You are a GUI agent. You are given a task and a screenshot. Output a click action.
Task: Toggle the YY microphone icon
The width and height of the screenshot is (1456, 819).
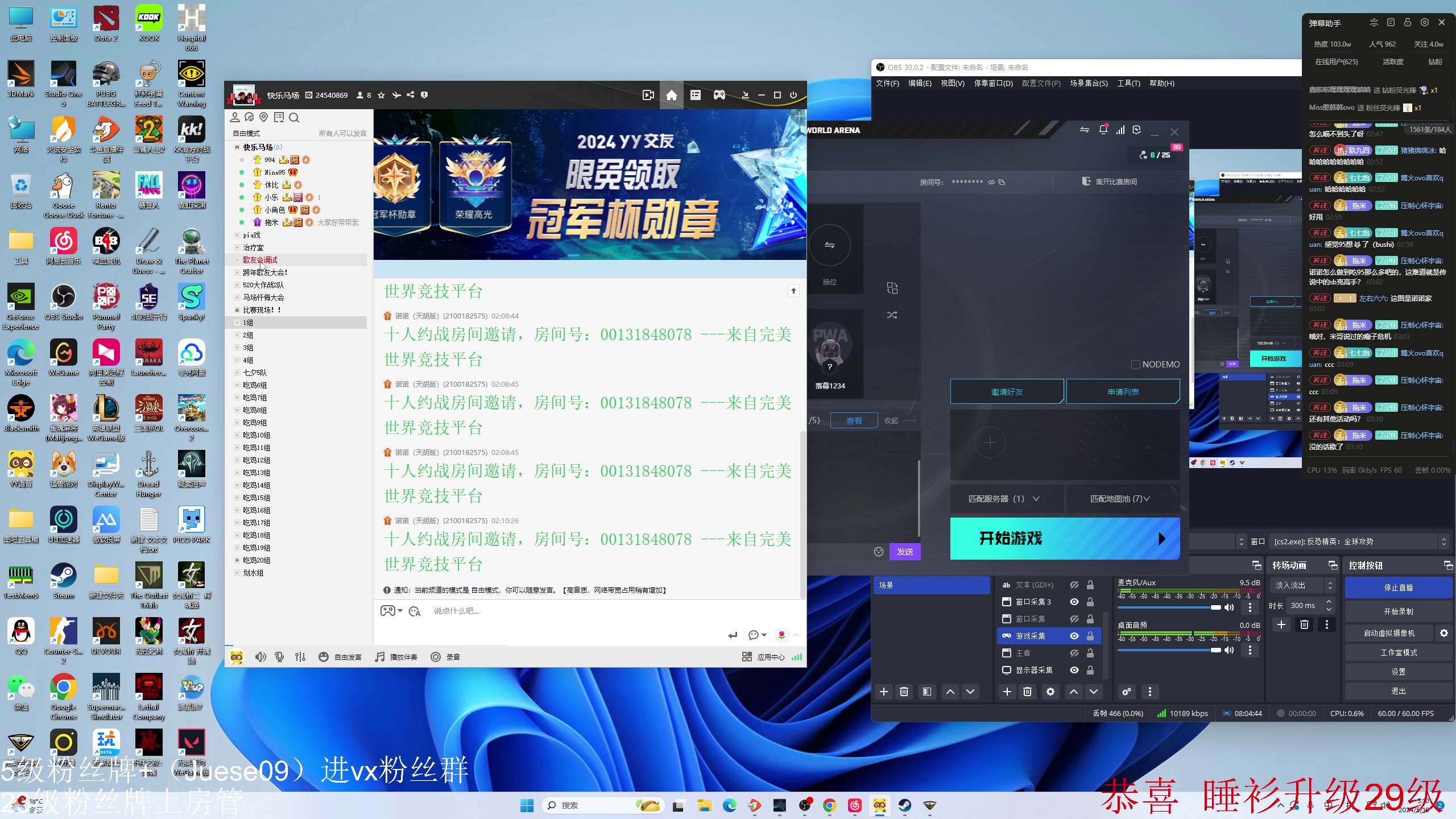coord(279,657)
